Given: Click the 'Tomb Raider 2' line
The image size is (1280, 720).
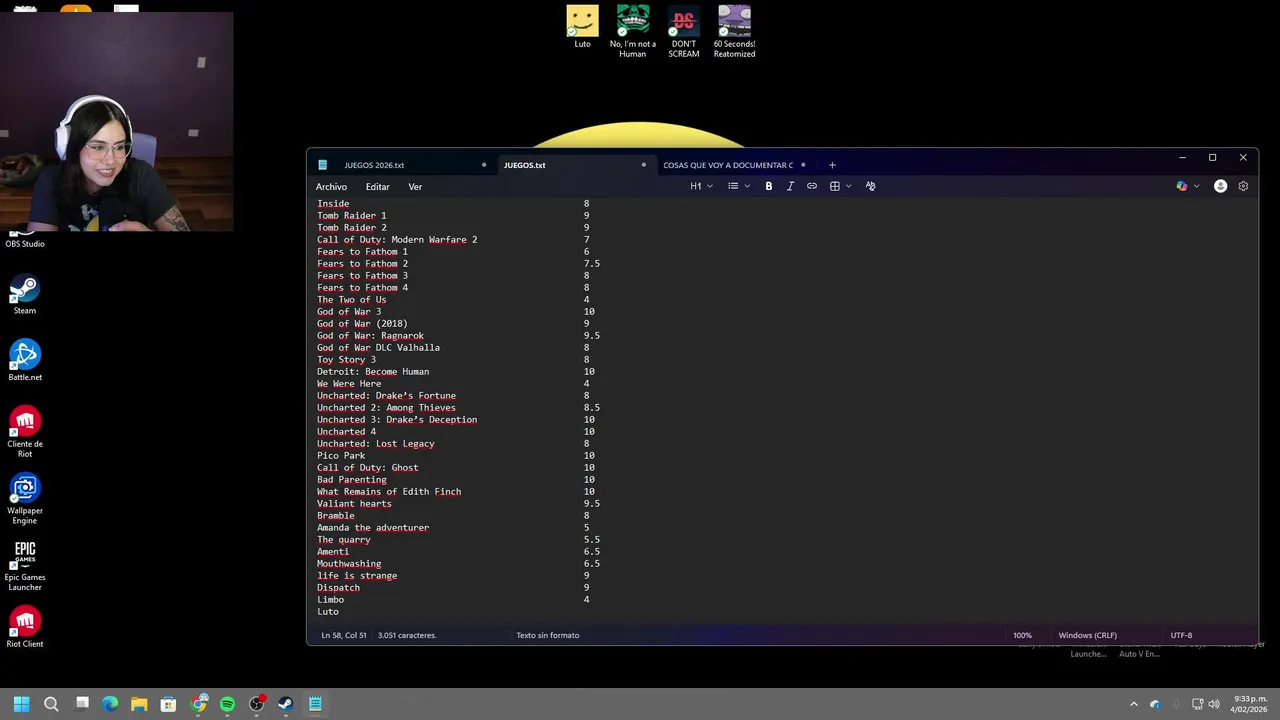Looking at the screenshot, I should point(352,228).
